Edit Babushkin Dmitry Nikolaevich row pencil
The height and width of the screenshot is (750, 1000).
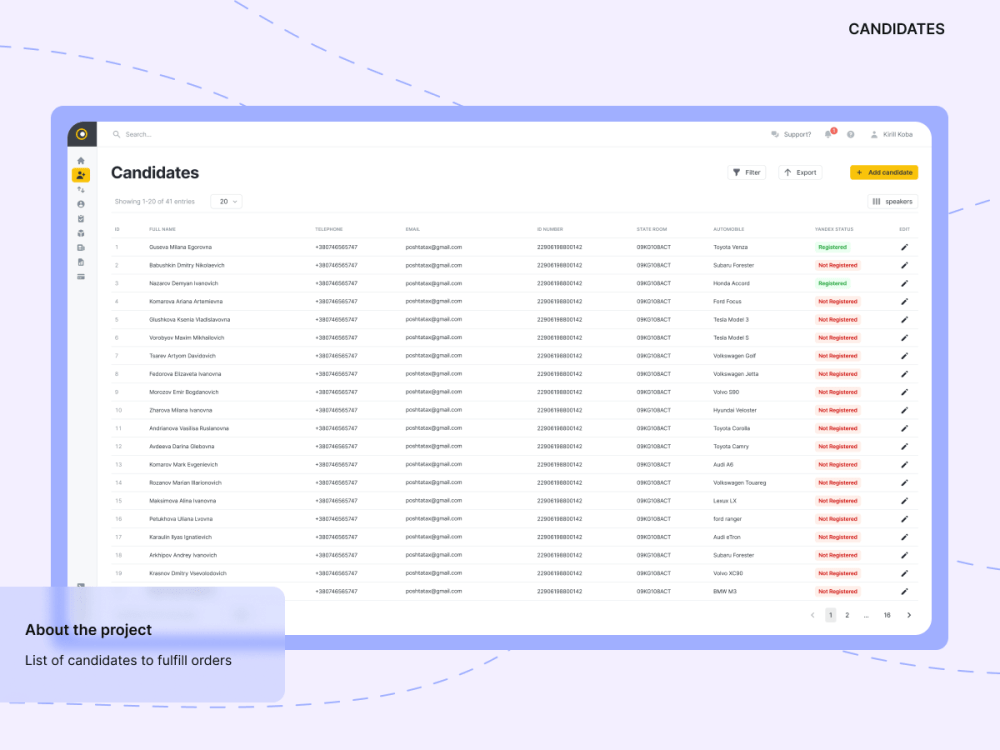pos(904,265)
